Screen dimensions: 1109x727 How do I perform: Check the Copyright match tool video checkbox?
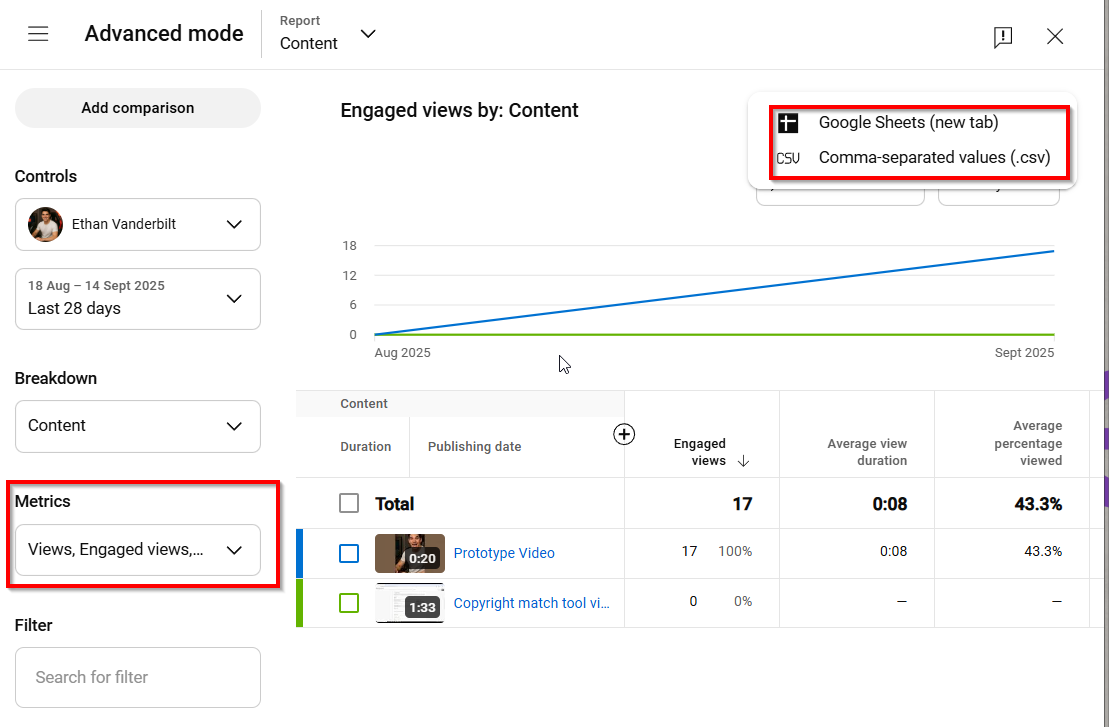coord(349,602)
